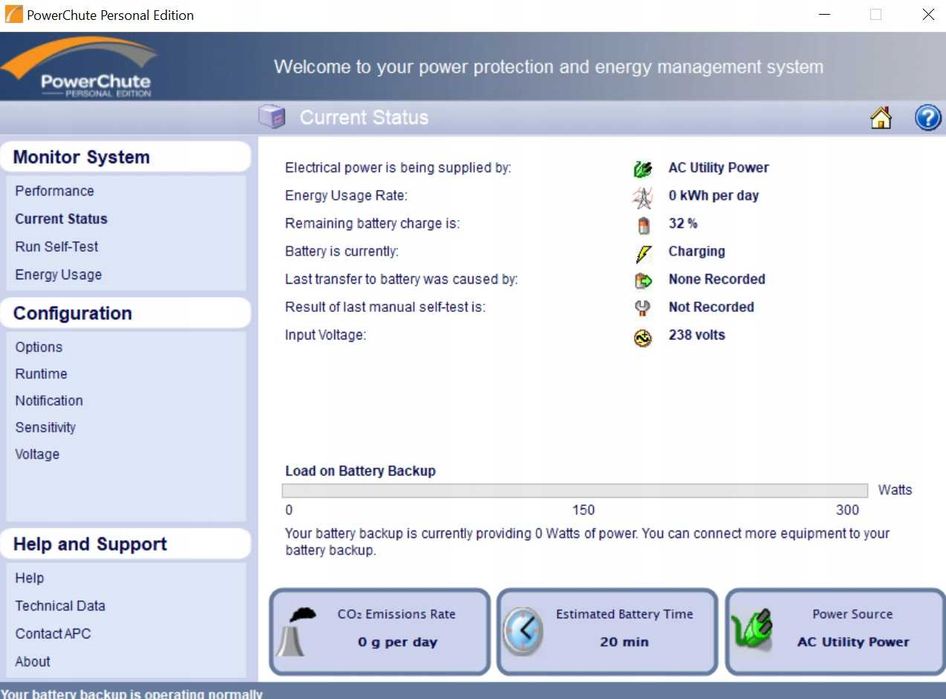Select Run Self-Test in Monitor System

pyautogui.click(x=57, y=247)
